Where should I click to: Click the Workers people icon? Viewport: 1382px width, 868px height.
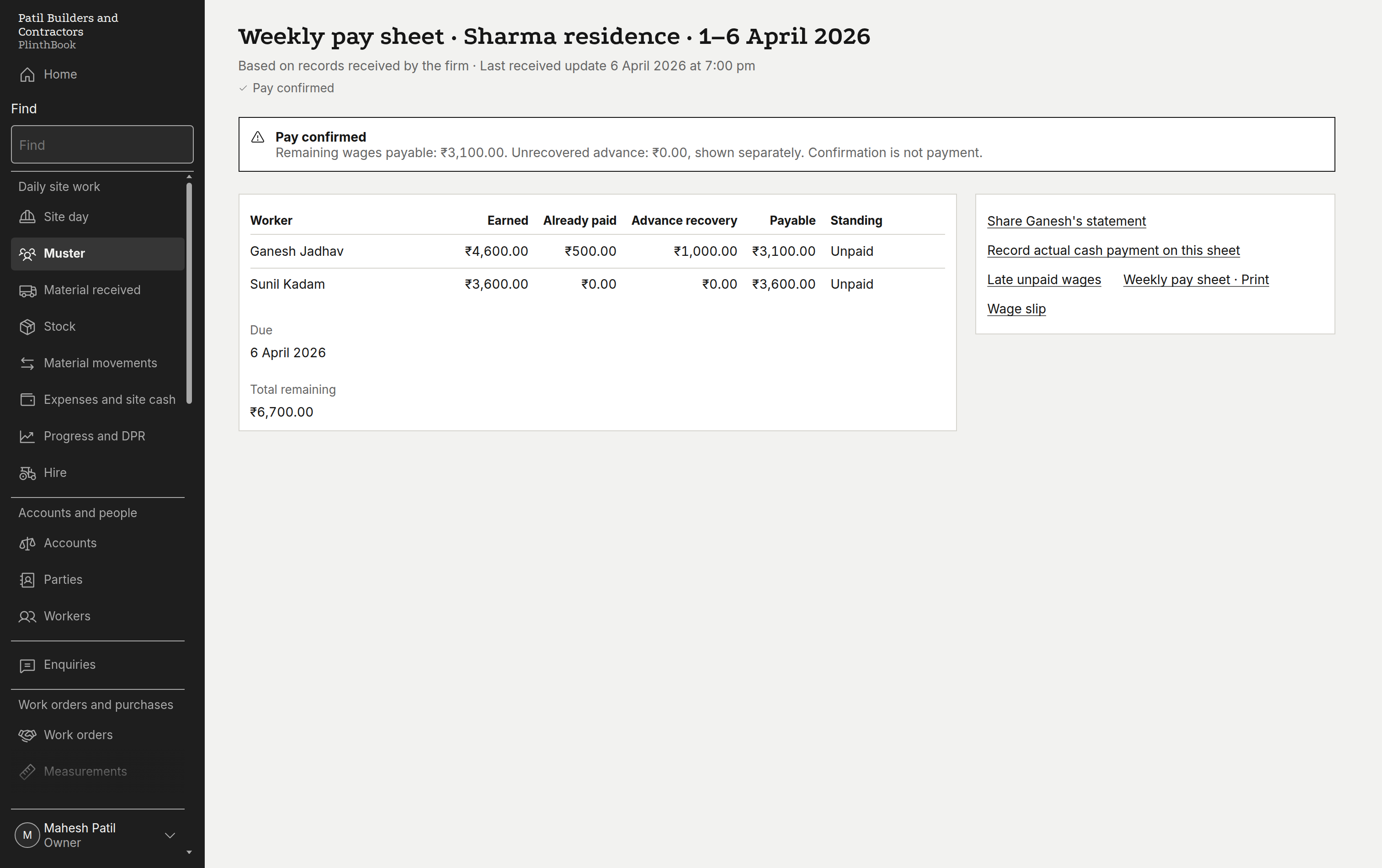click(27, 616)
